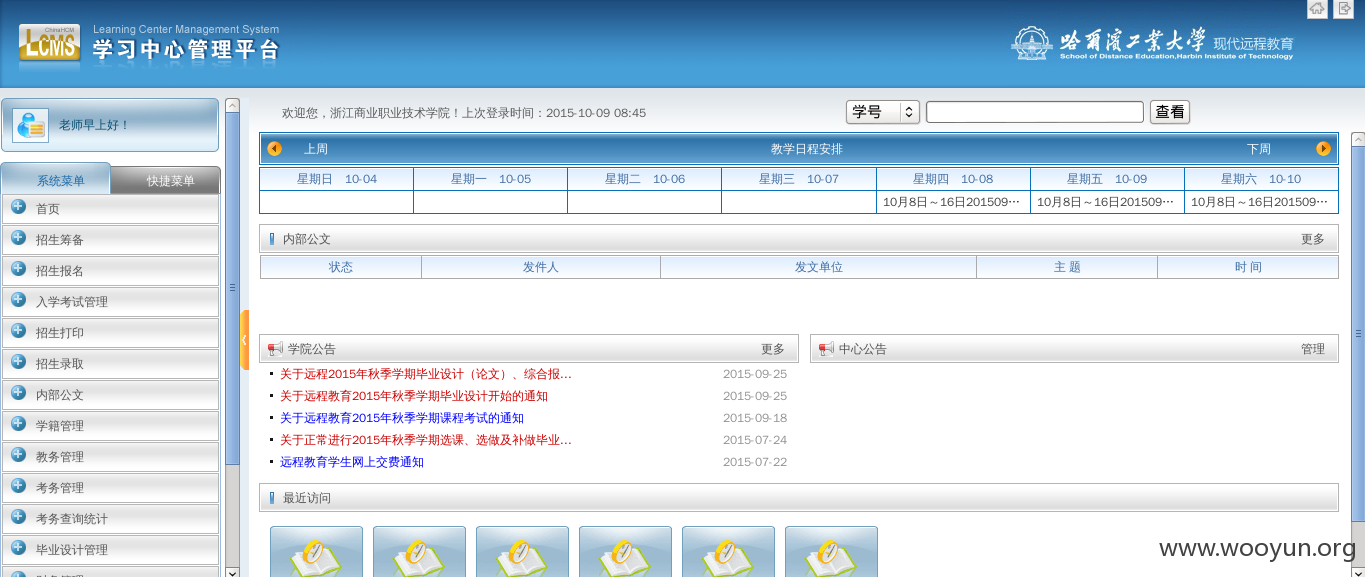Click the next week arrow icon
Viewport: 1365px width, 577px height.
(x=1324, y=149)
